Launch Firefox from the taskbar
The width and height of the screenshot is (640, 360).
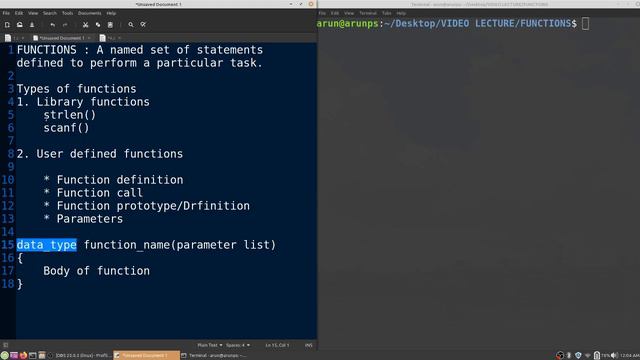click(23, 356)
